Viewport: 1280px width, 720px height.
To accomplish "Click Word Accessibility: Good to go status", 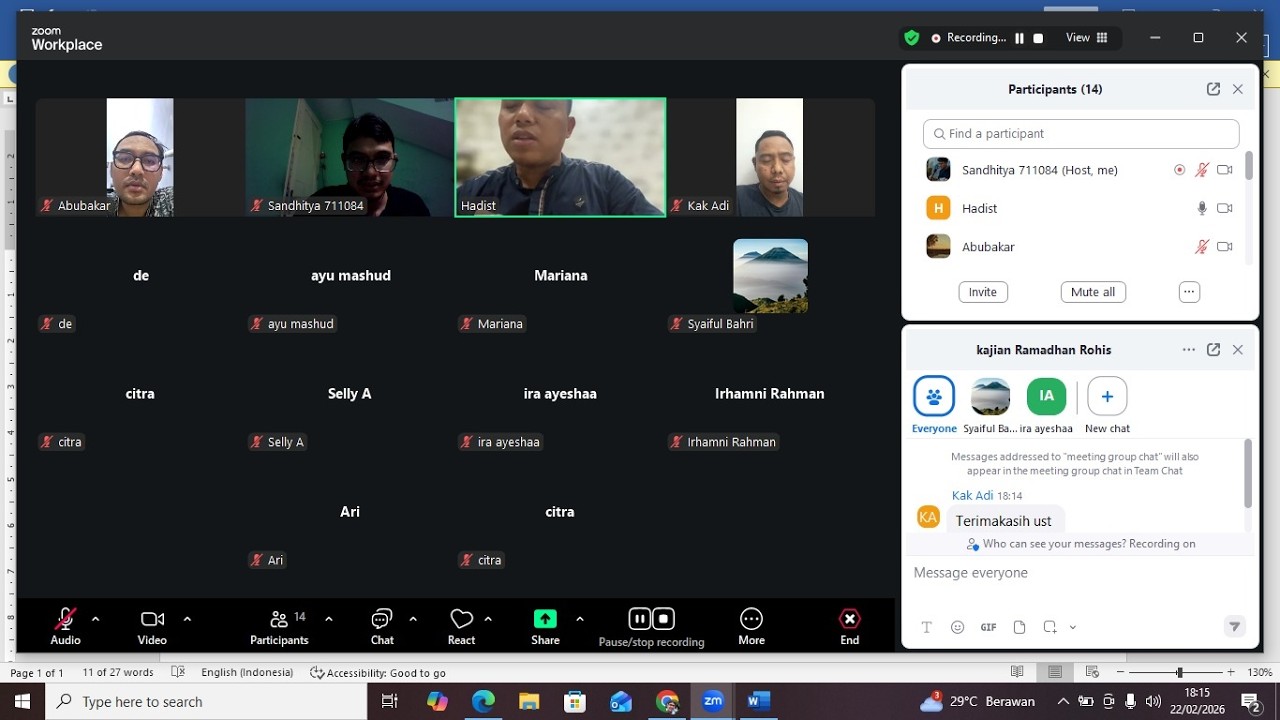I will click(378, 673).
